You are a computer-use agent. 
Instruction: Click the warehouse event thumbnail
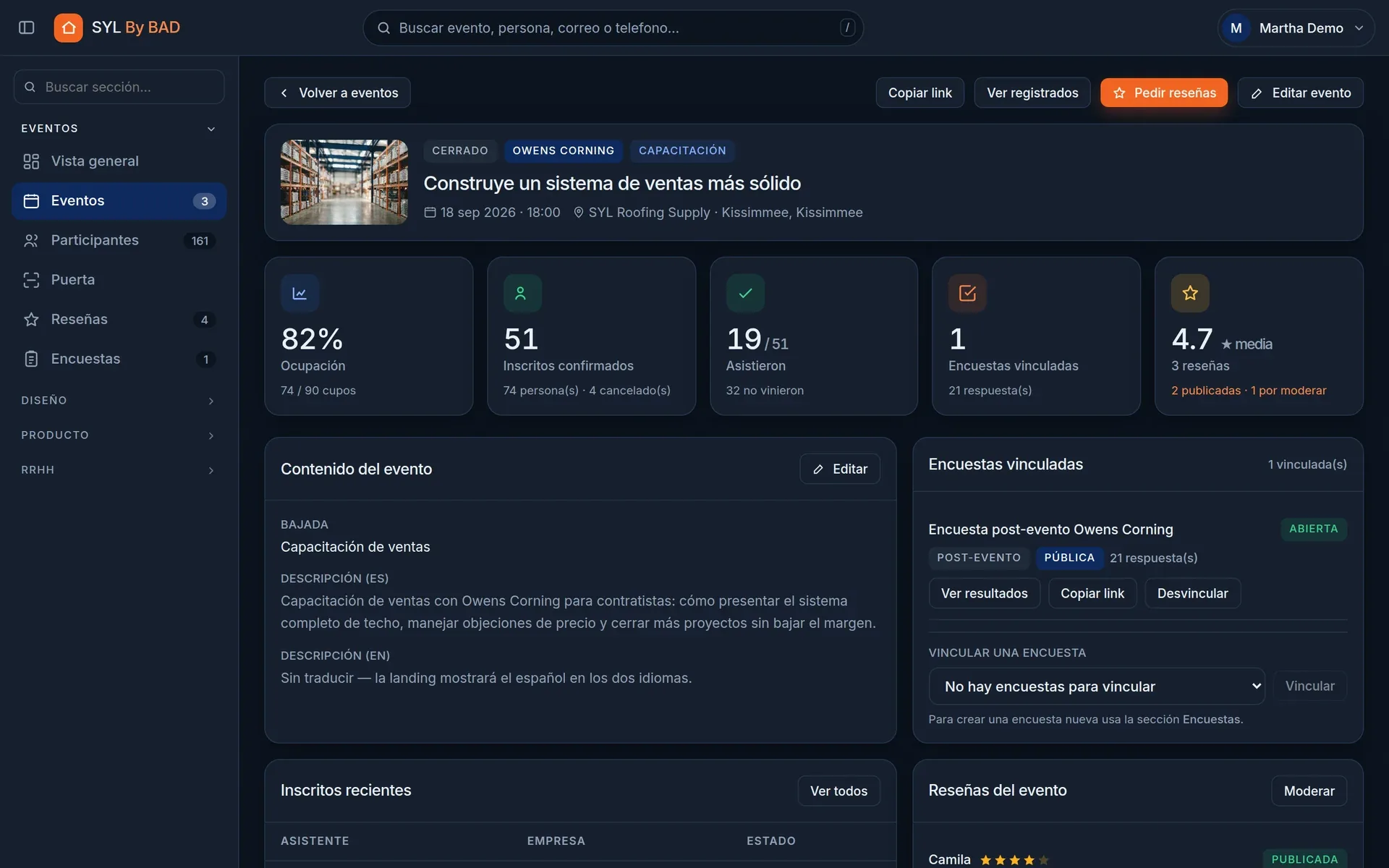click(344, 182)
